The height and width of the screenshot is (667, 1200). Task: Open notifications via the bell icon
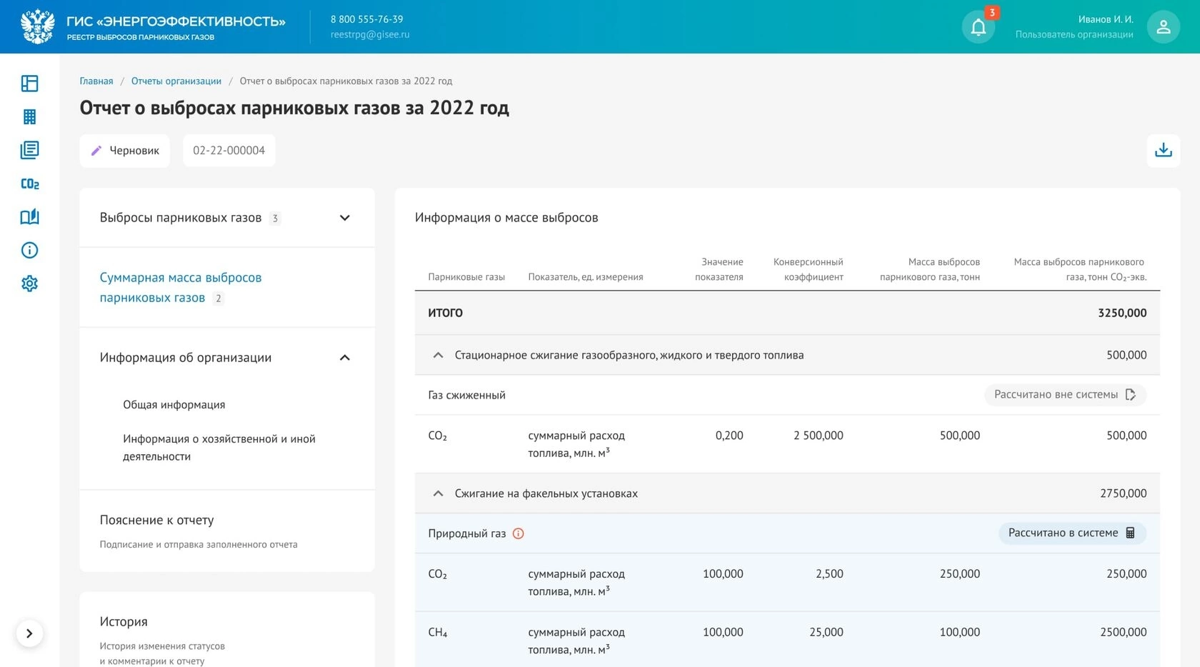pos(978,25)
